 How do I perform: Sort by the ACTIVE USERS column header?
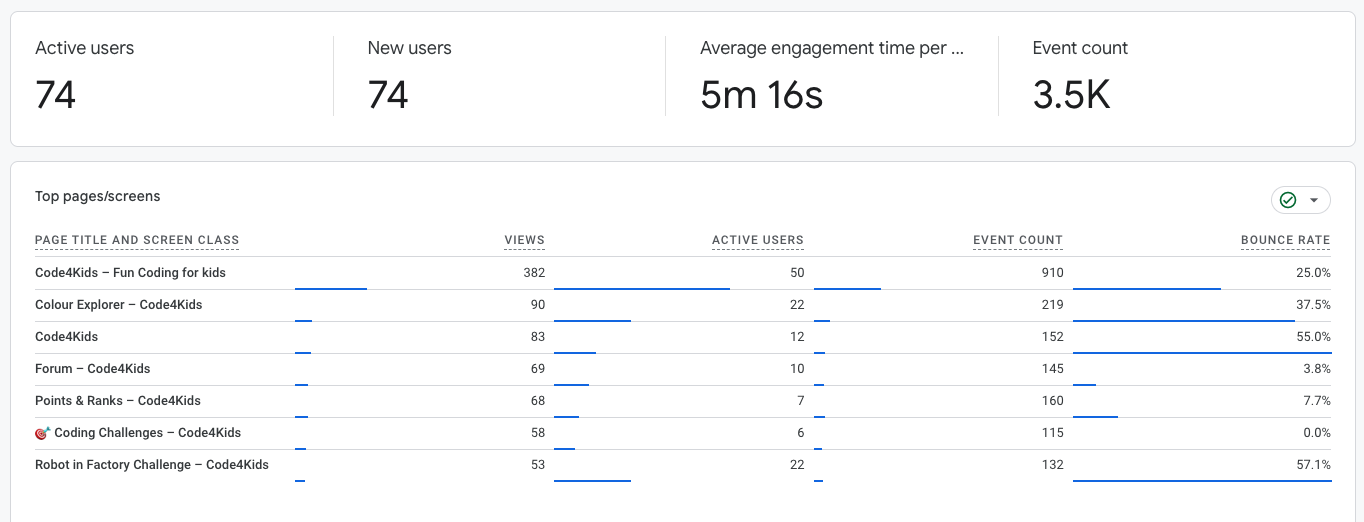click(x=758, y=240)
